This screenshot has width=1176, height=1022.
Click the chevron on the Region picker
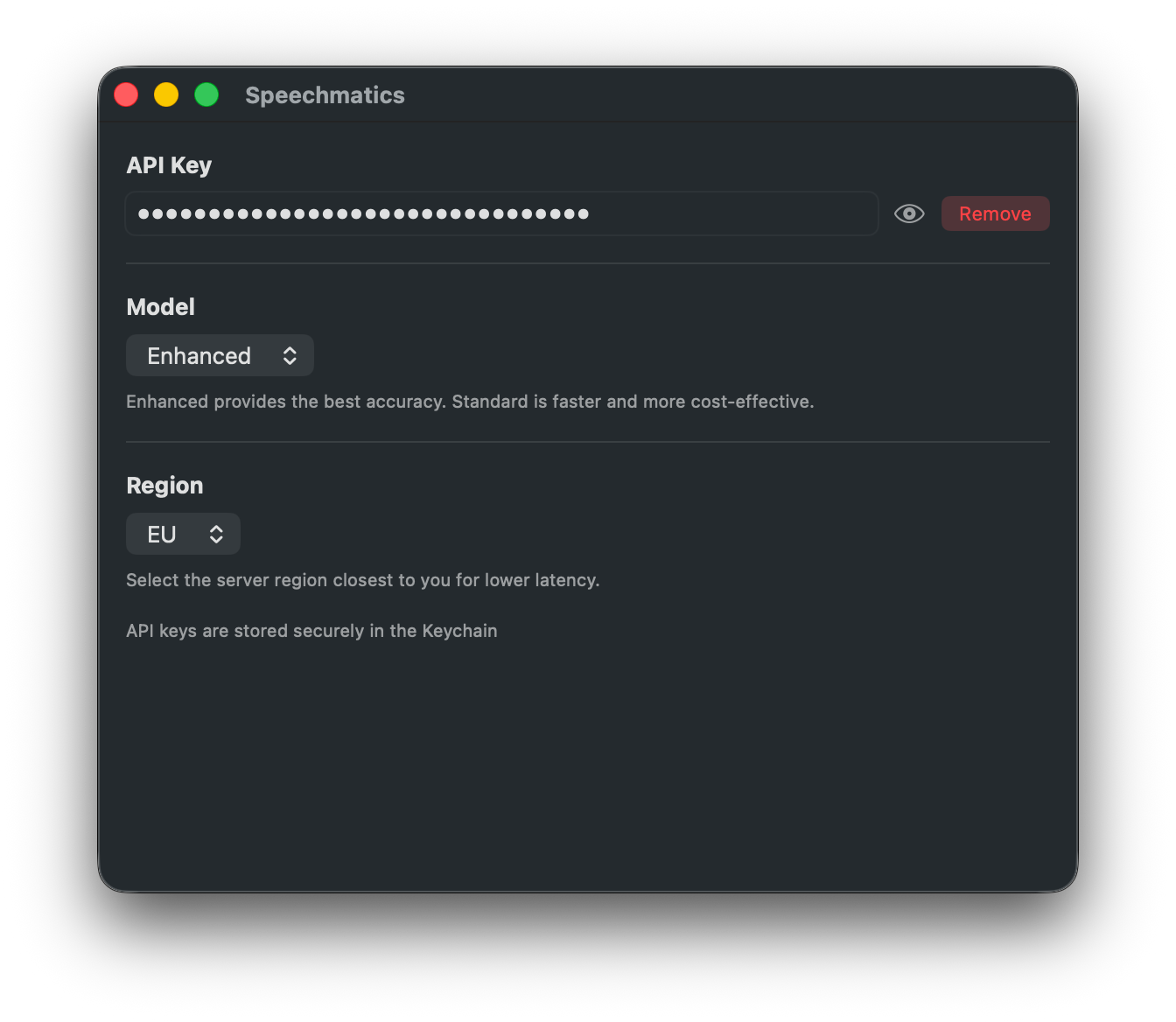(217, 534)
